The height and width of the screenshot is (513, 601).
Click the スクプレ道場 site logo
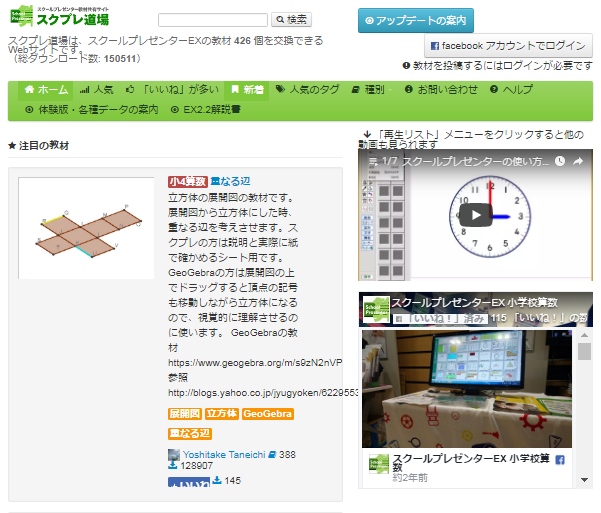[60, 16]
